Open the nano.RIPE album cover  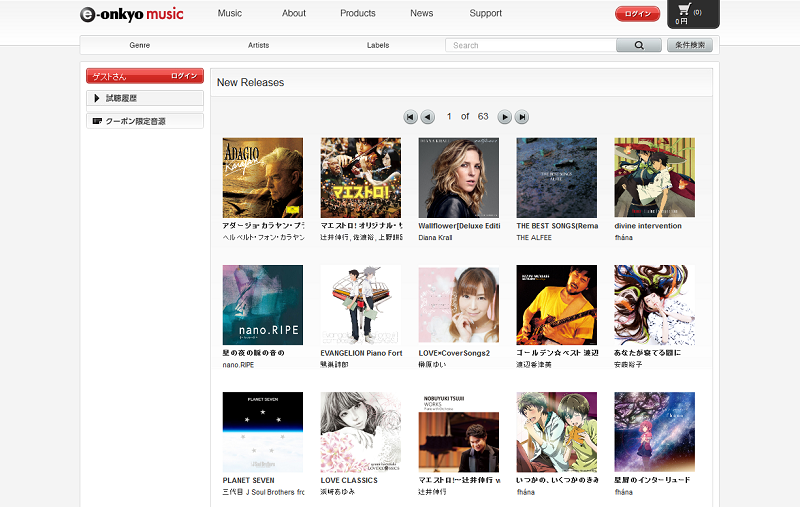point(263,305)
